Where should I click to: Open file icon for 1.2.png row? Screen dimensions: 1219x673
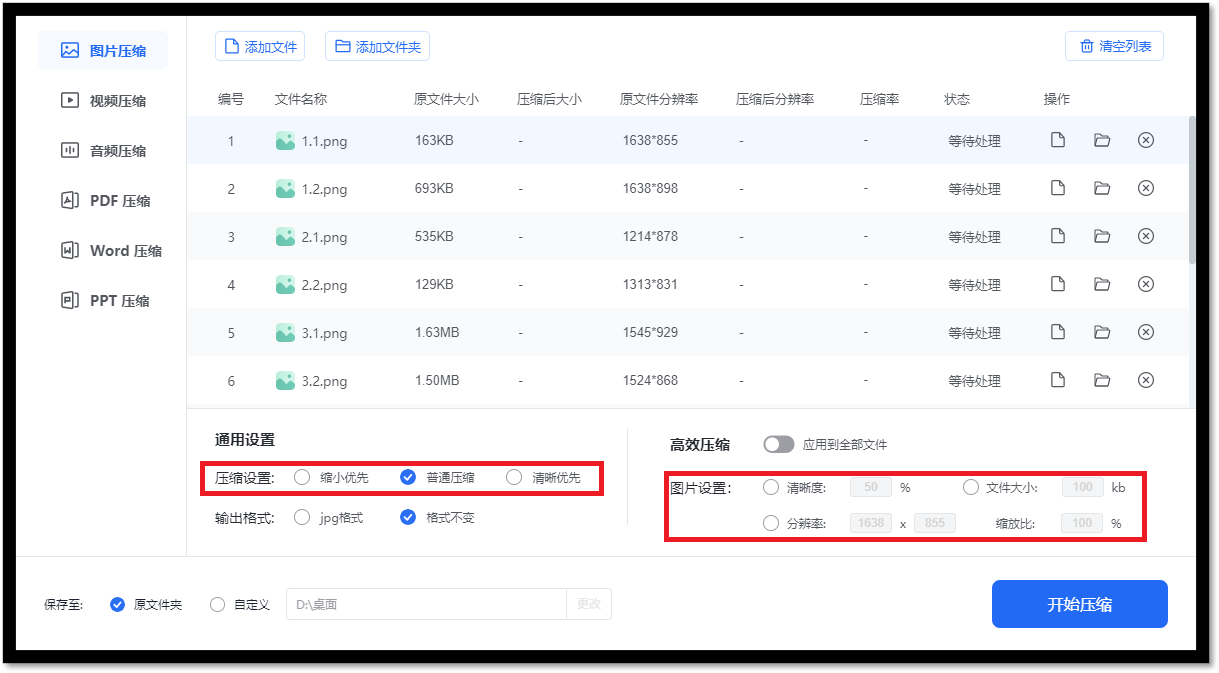(x=1057, y=188)
